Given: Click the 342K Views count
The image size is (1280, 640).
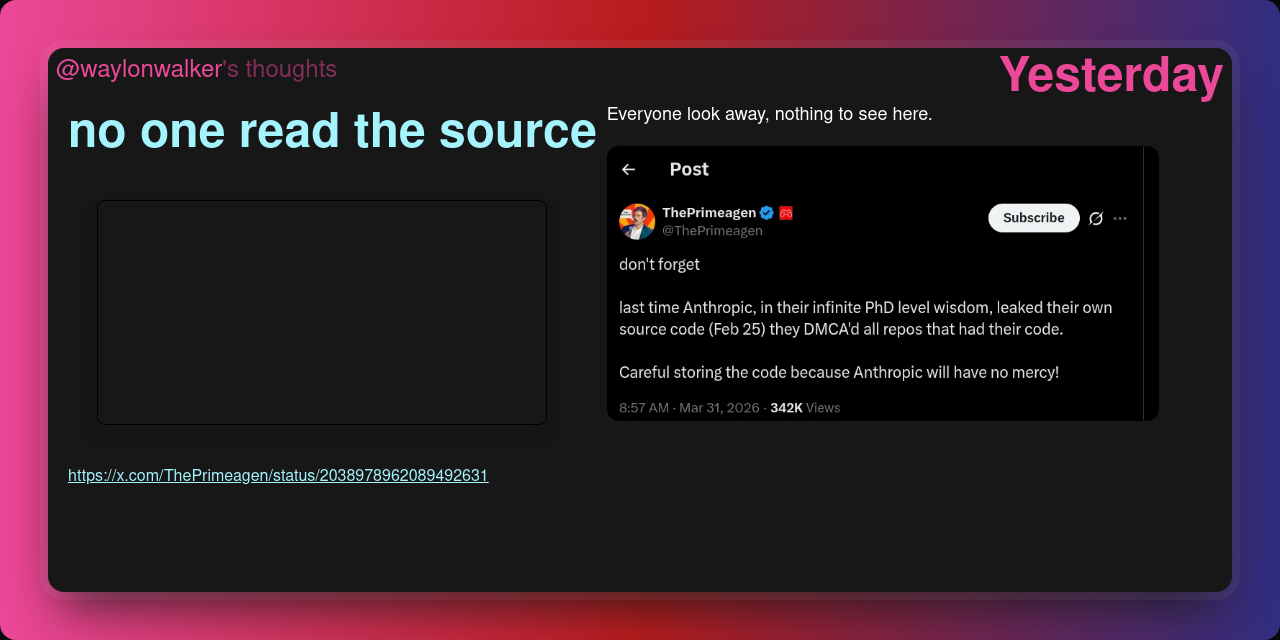Looking at the screenshot, I should [x=805, y=408].
